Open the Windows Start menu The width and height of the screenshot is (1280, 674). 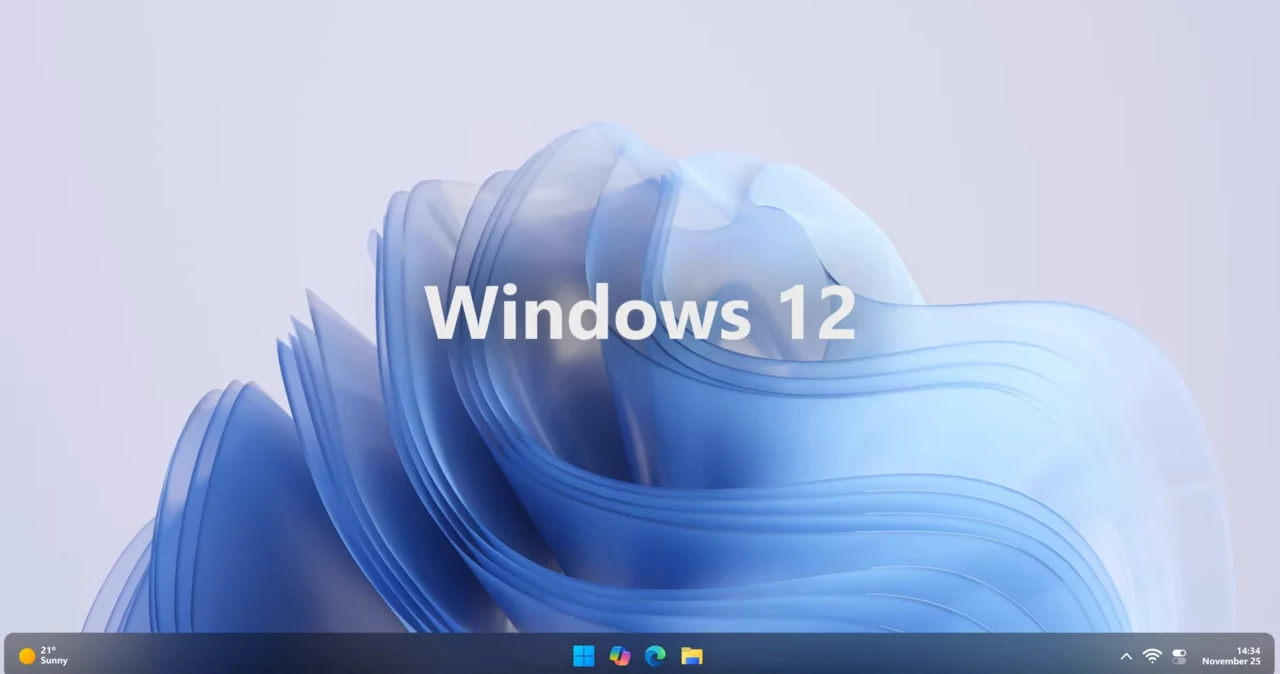pyautogui.click(x=584, y=656)
